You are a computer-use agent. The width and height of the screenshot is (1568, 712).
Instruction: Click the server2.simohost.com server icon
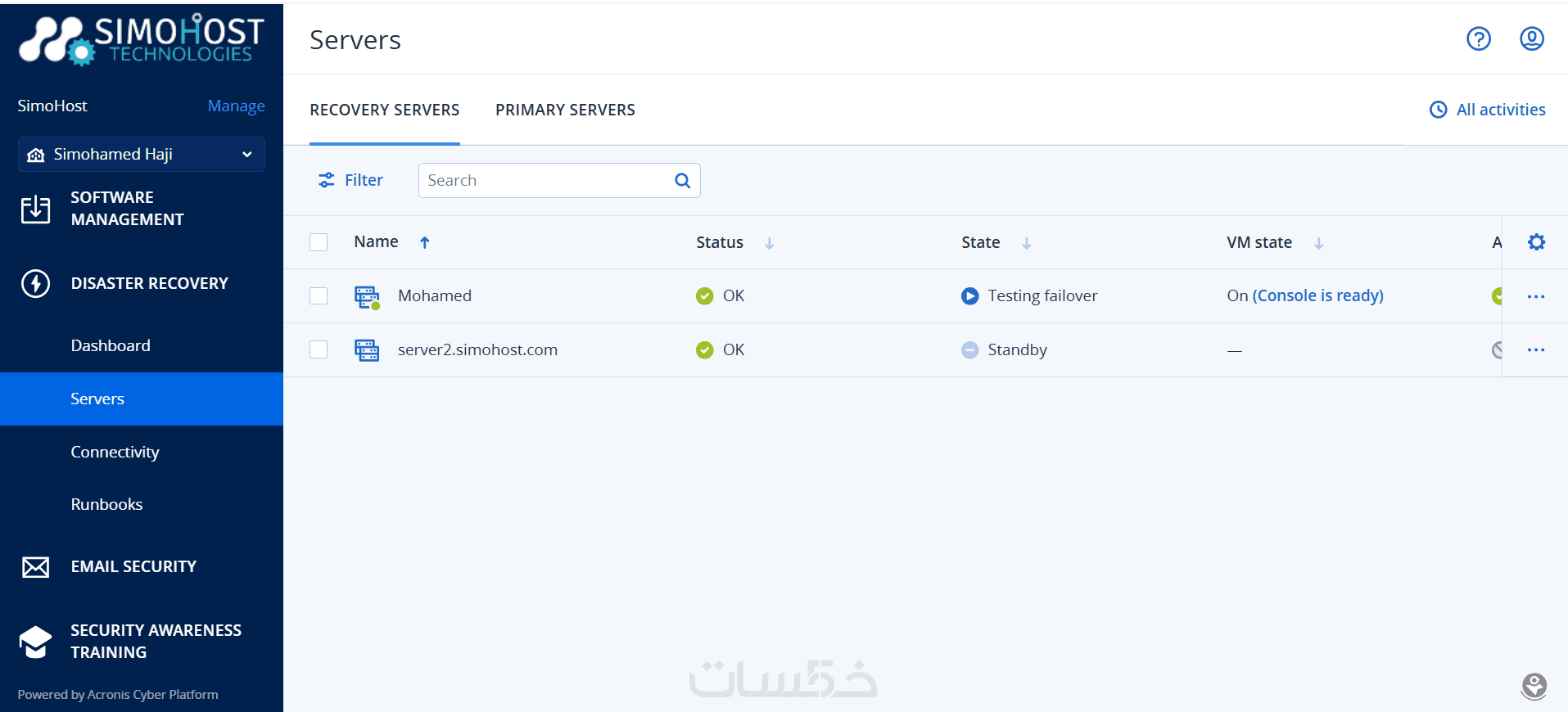[367, 350]
